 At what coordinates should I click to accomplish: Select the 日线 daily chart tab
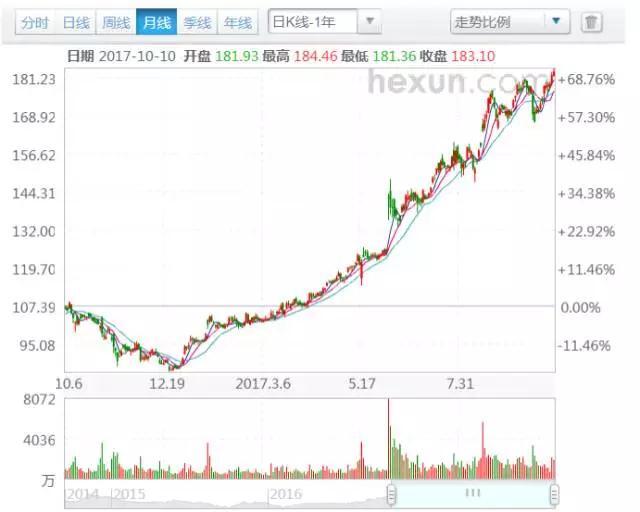[x=75, y=22]
